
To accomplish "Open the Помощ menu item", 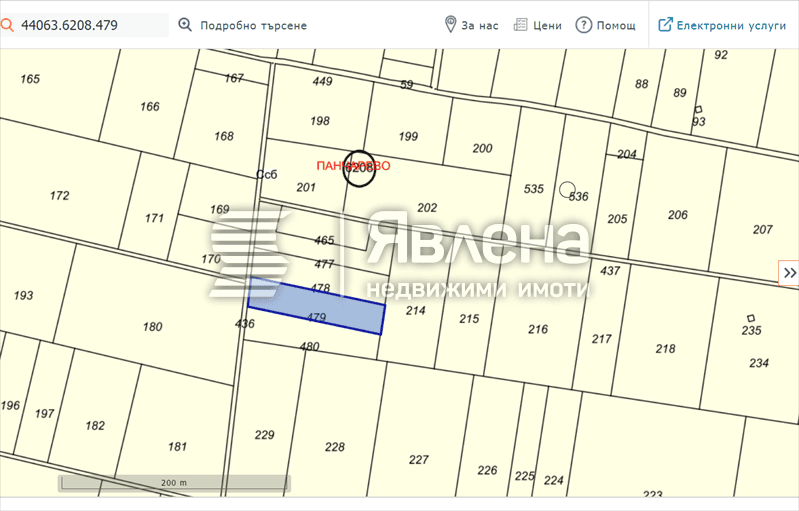I will click(x=616, y=25).
